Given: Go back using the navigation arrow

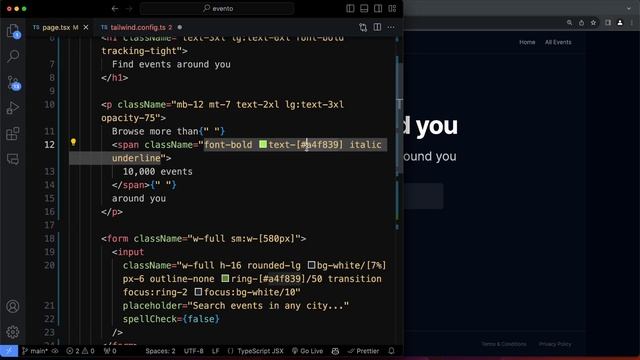Looking at the screenshot, I should 115,9.
